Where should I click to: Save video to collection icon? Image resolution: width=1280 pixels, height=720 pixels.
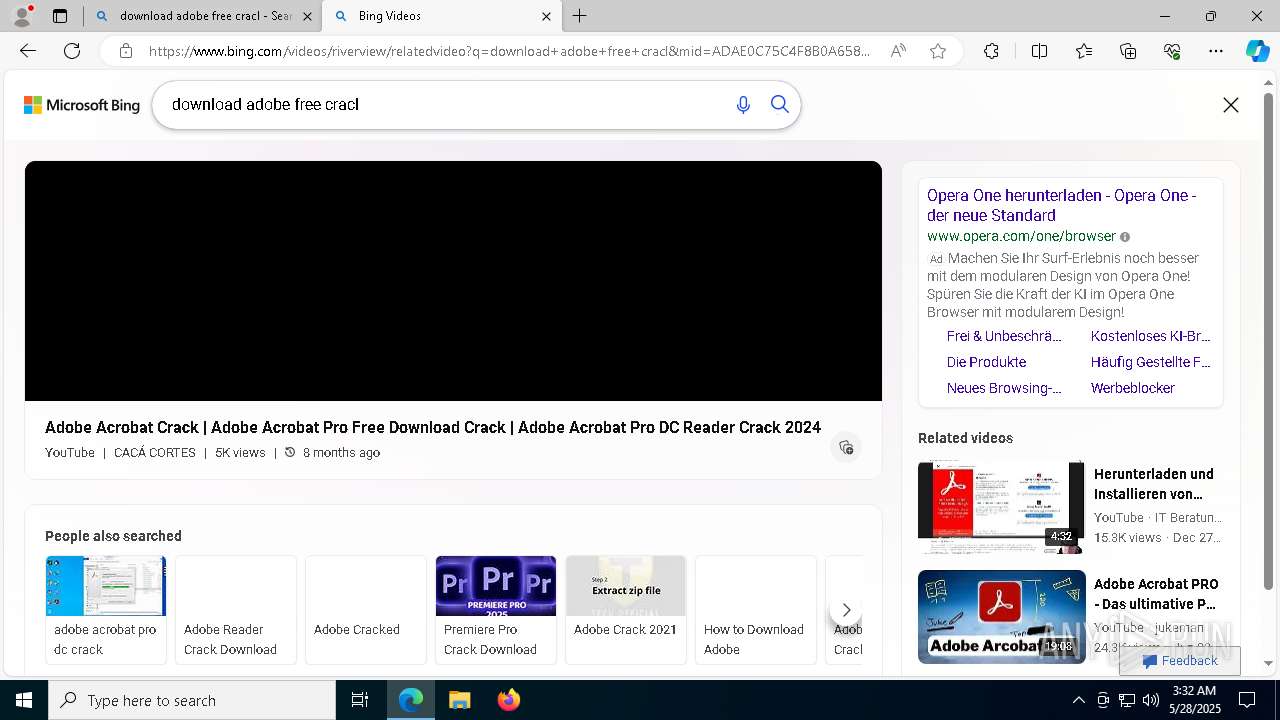(846, 447)
